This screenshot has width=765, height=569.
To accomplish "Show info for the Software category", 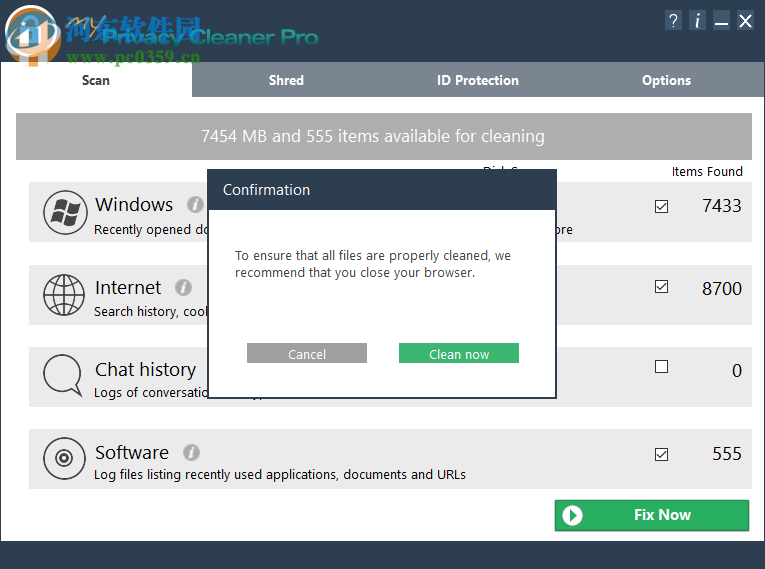I will (191, 452).
